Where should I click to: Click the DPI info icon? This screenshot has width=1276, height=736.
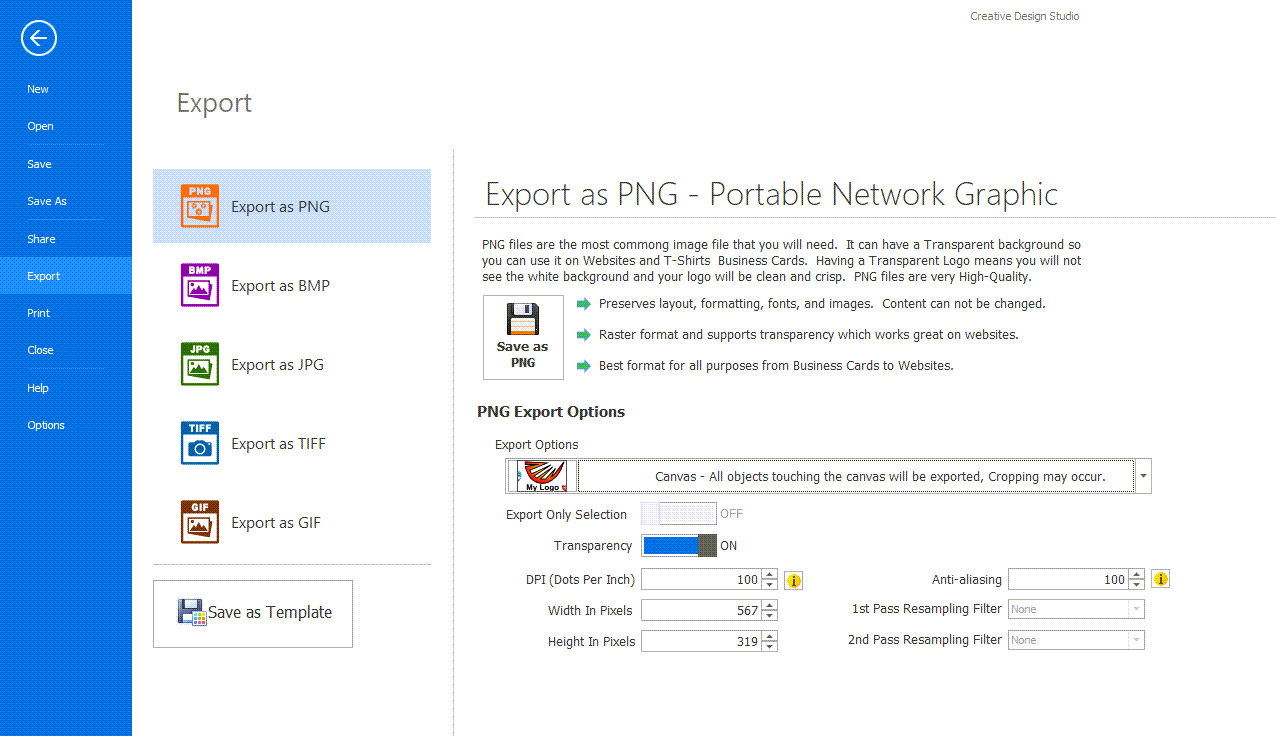[794, 580]
